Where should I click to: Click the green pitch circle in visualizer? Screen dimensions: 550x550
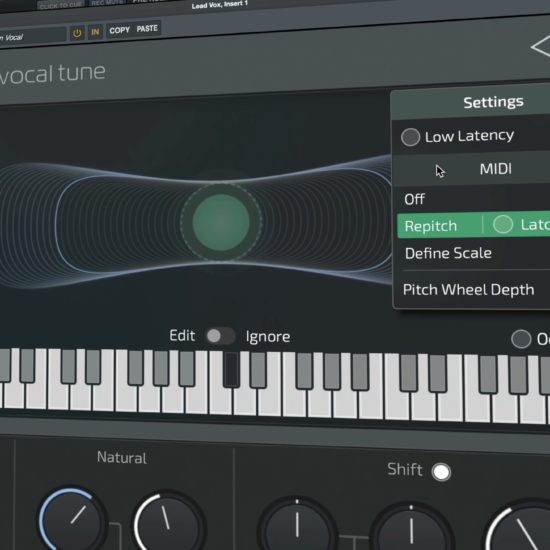(221, 222)
